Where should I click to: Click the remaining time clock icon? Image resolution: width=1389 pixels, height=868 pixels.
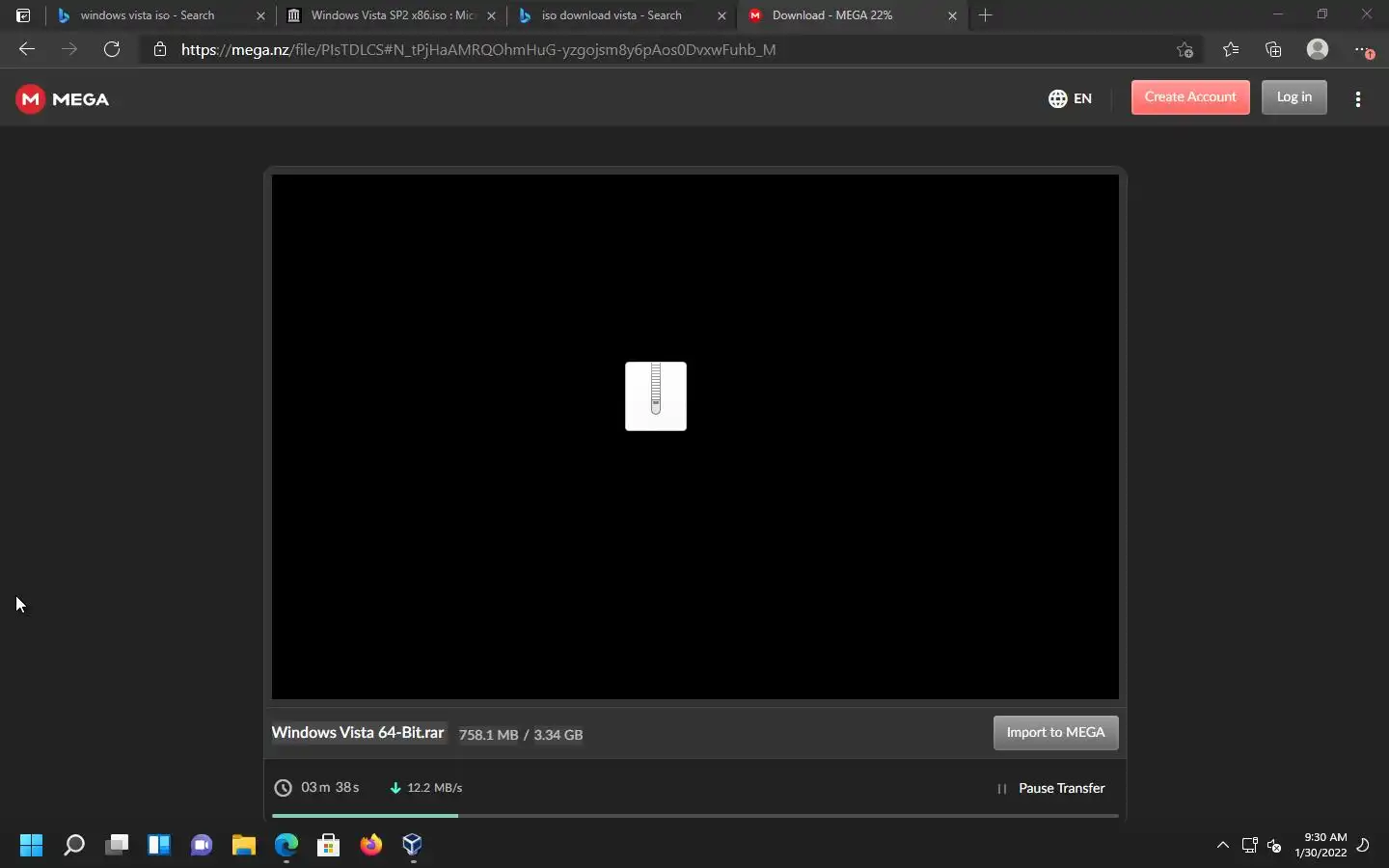283,788
